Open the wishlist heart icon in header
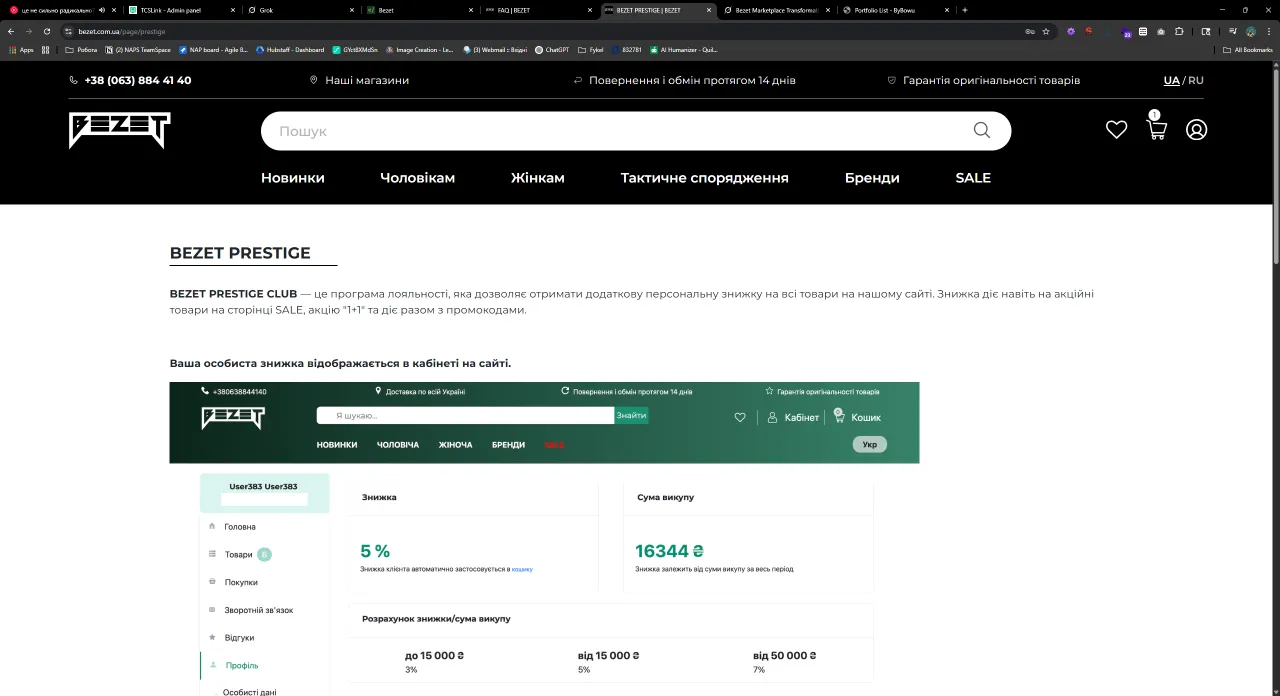This screenshot has width=1280, height=696. (1116, 129)
